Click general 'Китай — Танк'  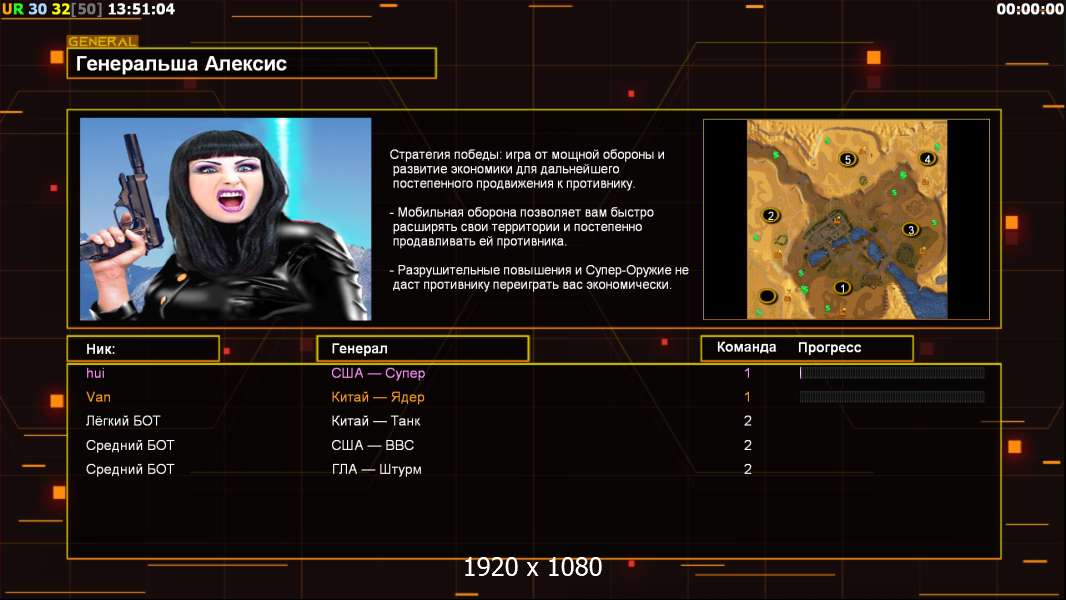pos(376,421)
